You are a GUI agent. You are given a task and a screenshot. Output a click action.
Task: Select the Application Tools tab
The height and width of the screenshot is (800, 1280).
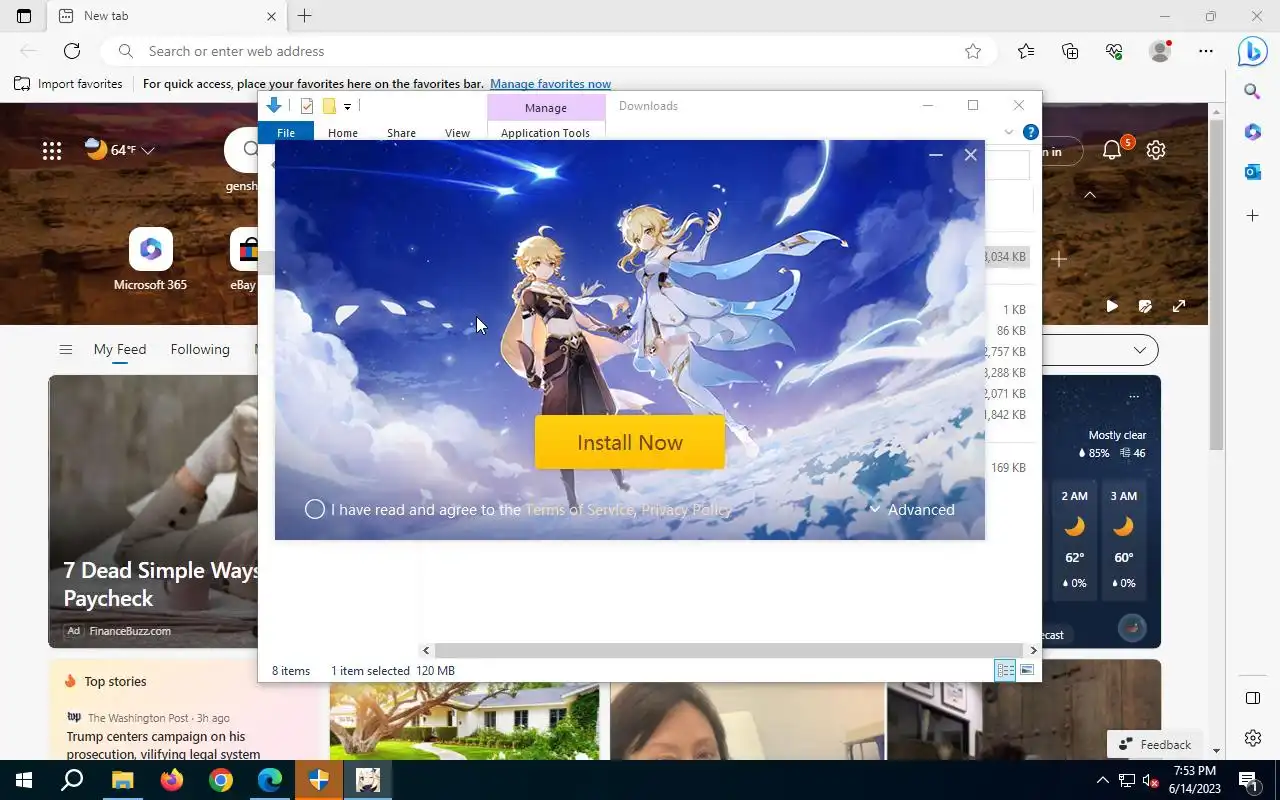tap(545, 133)
